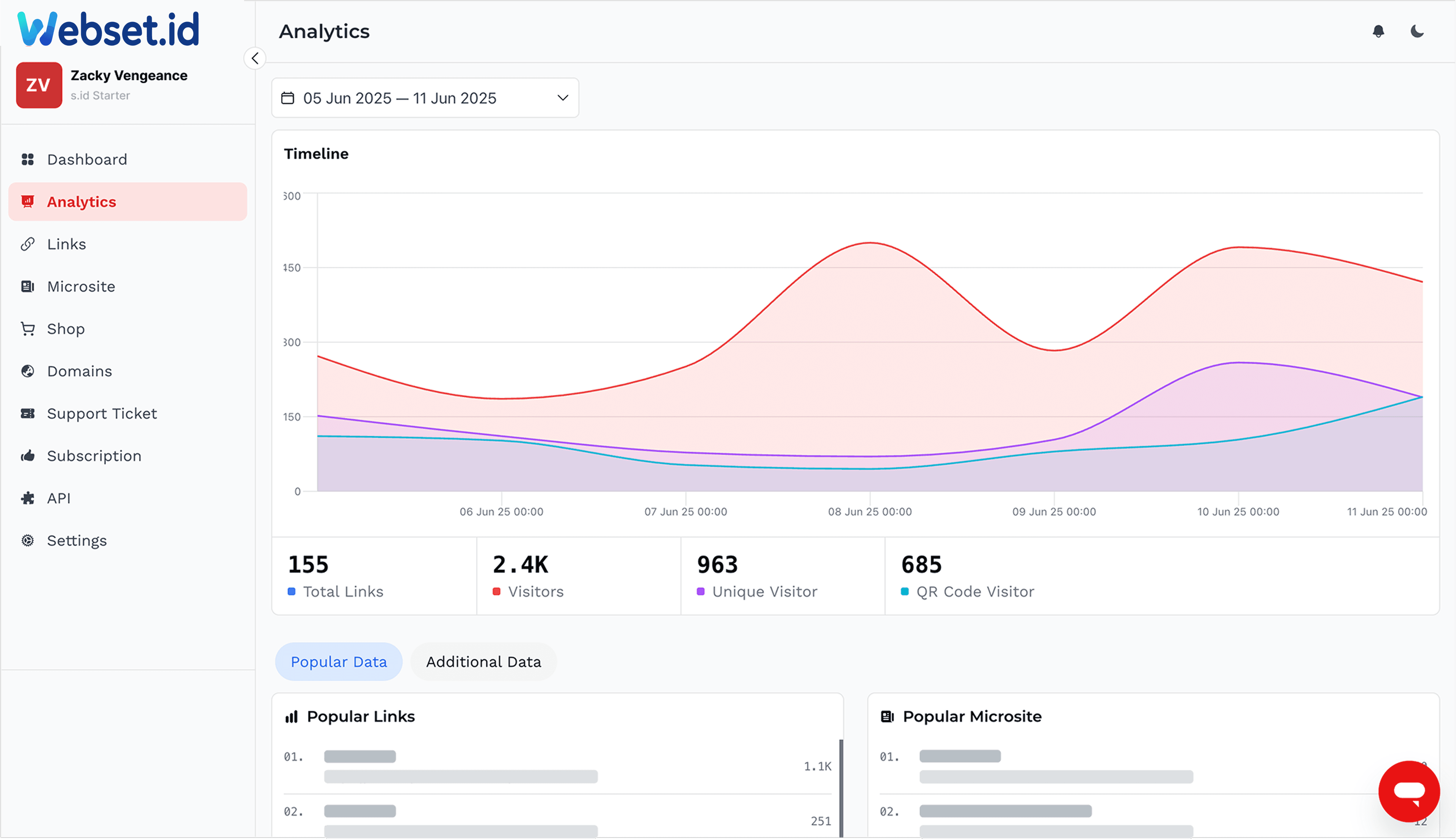Click the notification bell icon

point(1378,31)
